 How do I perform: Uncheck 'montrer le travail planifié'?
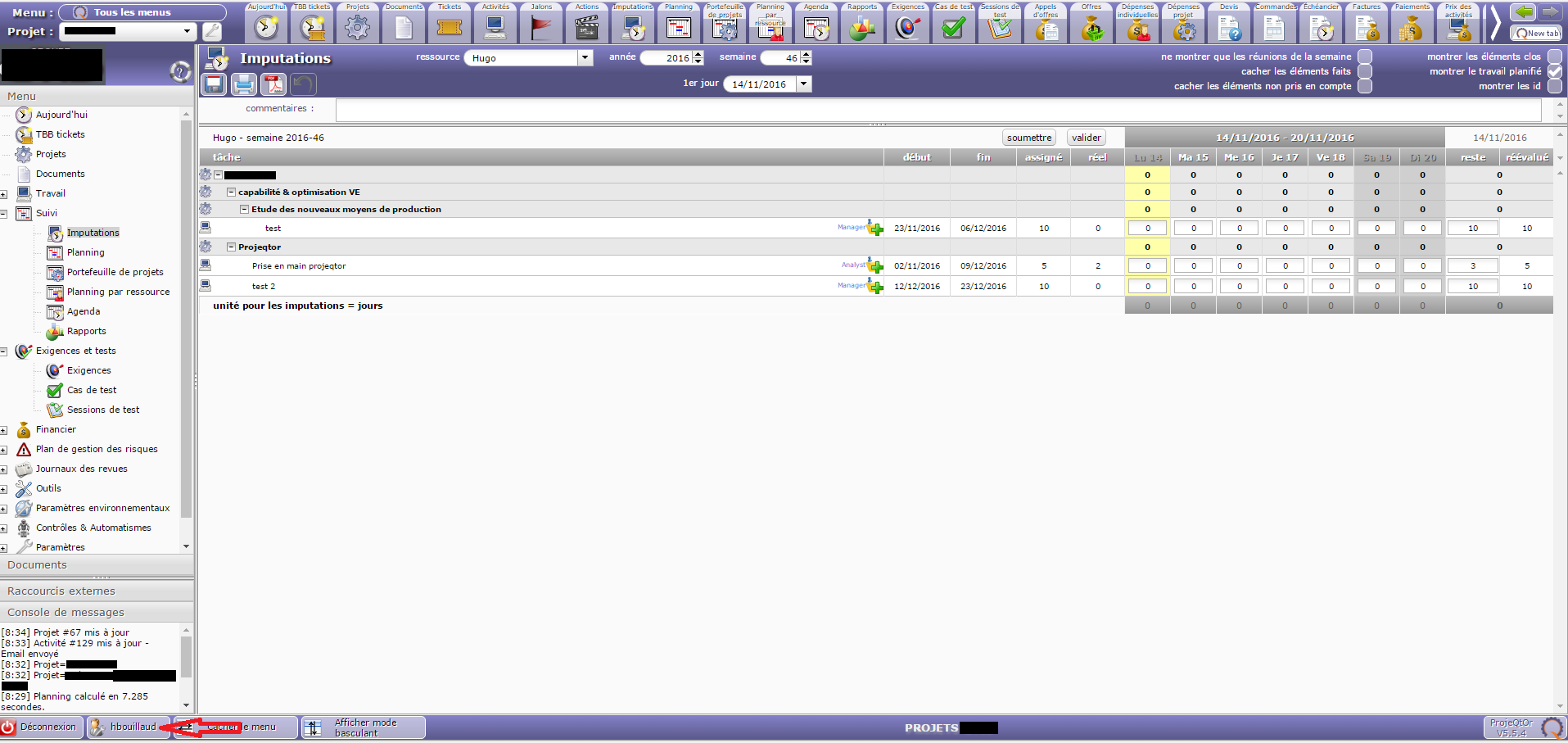tap(1554, 71)
